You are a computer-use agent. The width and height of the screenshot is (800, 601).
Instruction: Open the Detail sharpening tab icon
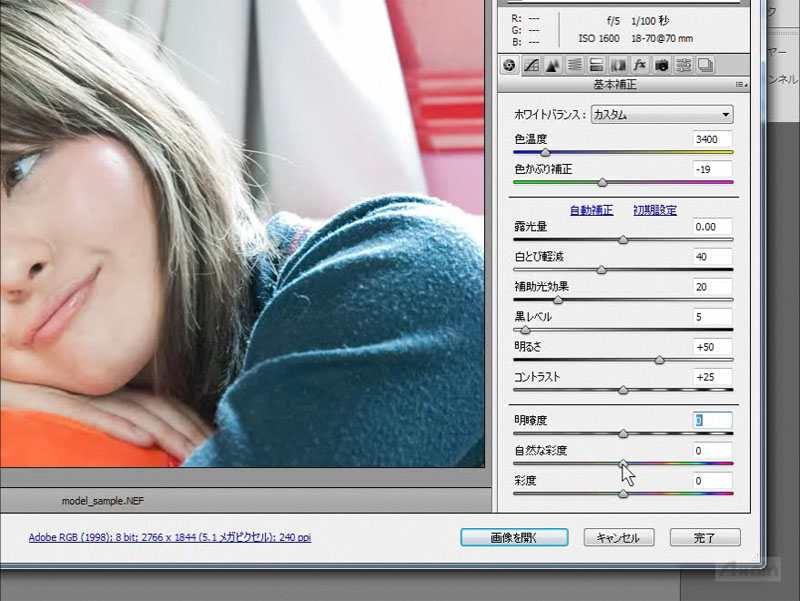click(553, 65)
